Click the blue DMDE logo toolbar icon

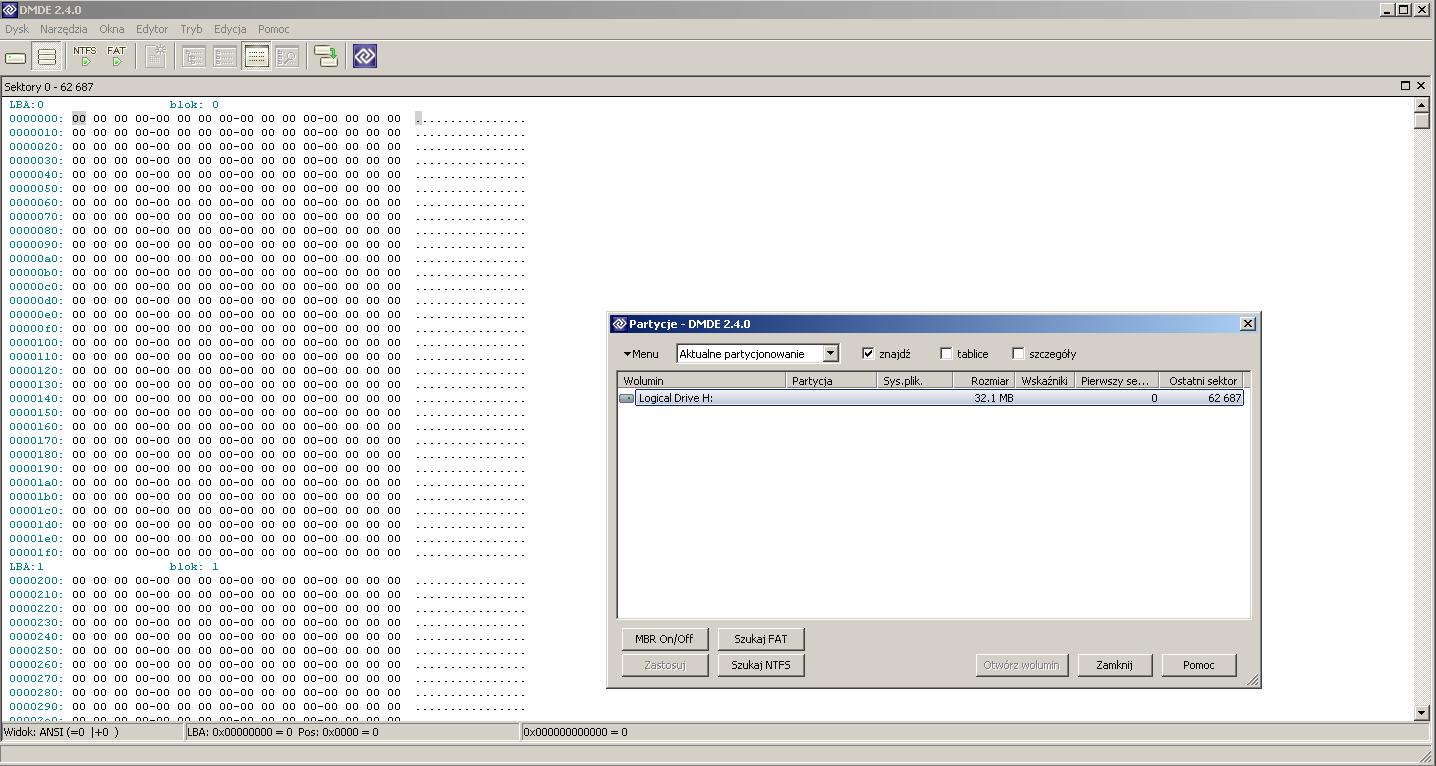tap(365, 57)
